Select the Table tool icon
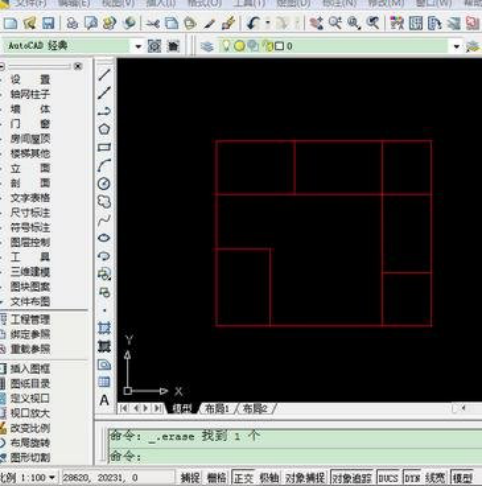483x487 pixels. point(104,382)
